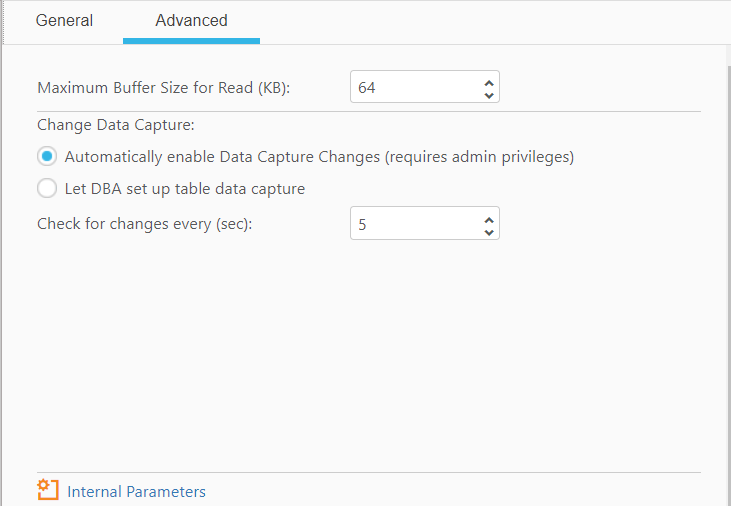Click the Advanced tab
The width and height of the screenshot is (731, 506).
coord(191,21)
